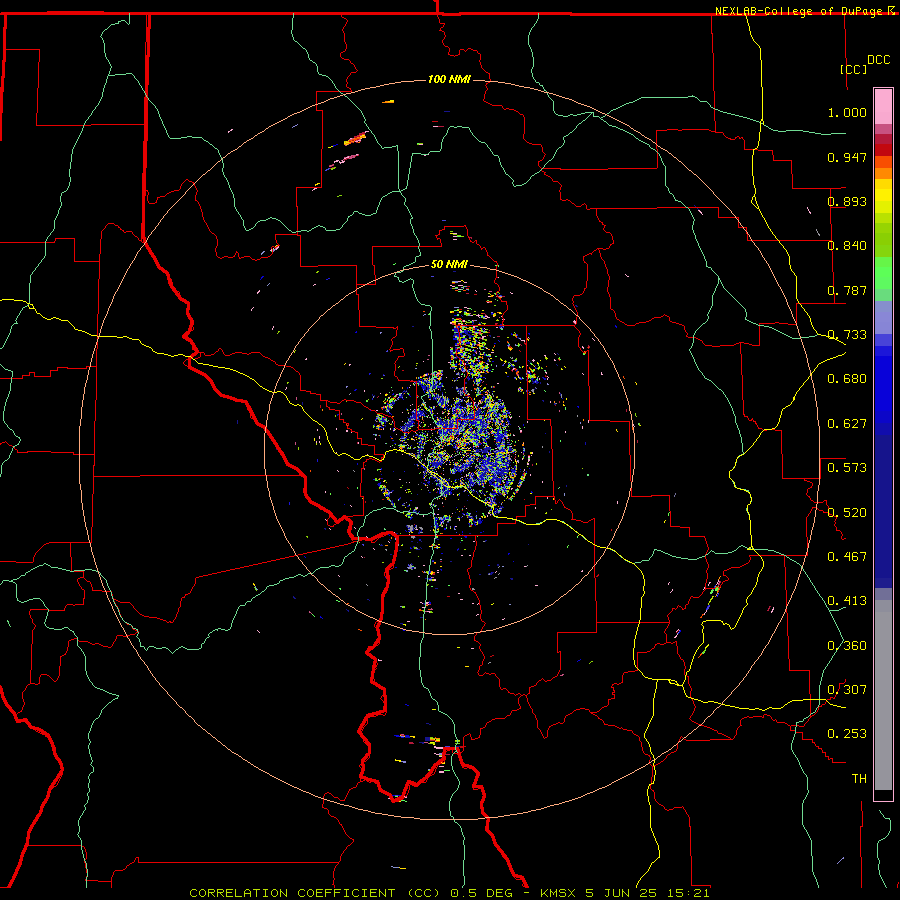
Task: Pick the pink top segment of color bar
Action: click(883, 106)
